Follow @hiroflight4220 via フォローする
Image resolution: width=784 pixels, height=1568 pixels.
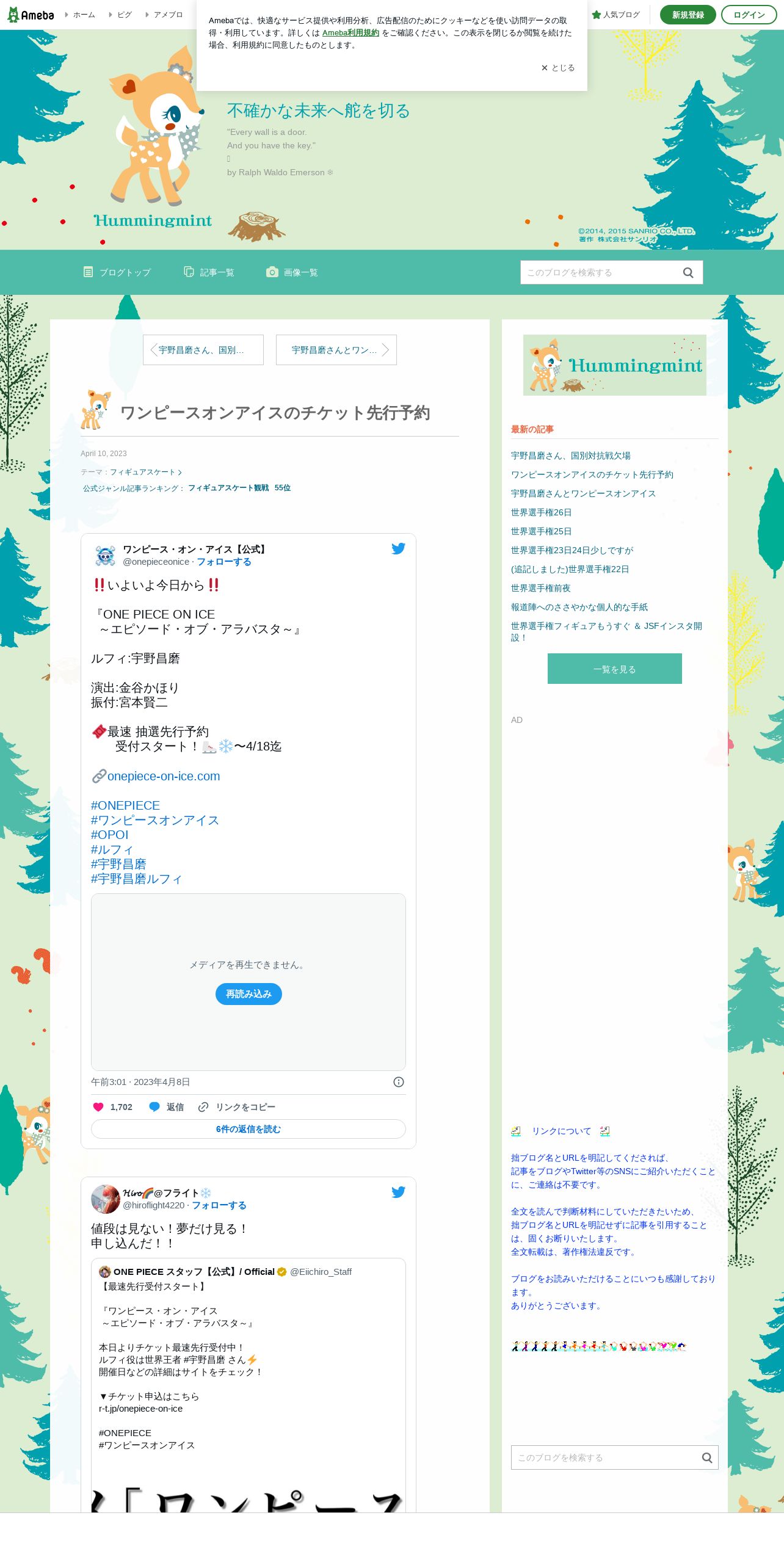219,1205
